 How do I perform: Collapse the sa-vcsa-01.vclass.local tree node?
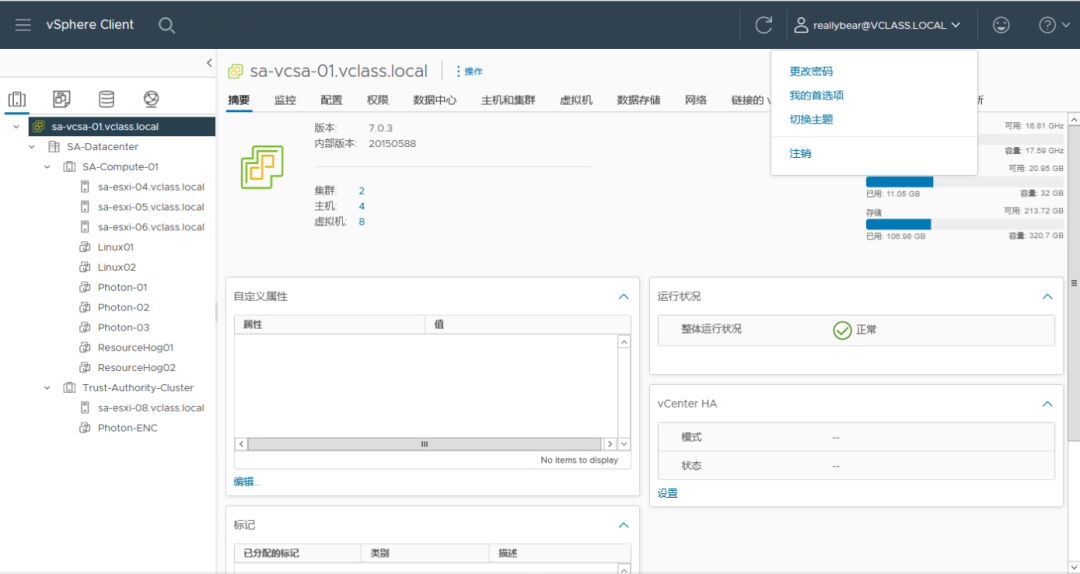(x=16, y=127)
